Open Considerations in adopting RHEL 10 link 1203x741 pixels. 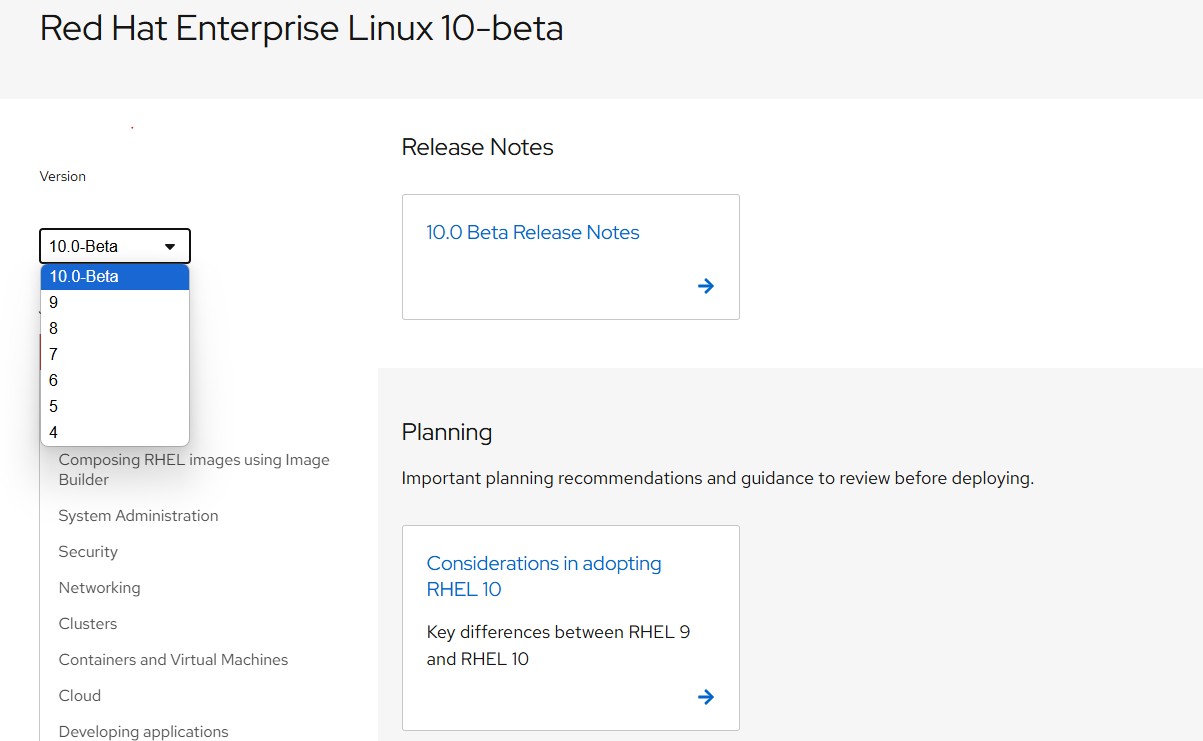(544, 576)
